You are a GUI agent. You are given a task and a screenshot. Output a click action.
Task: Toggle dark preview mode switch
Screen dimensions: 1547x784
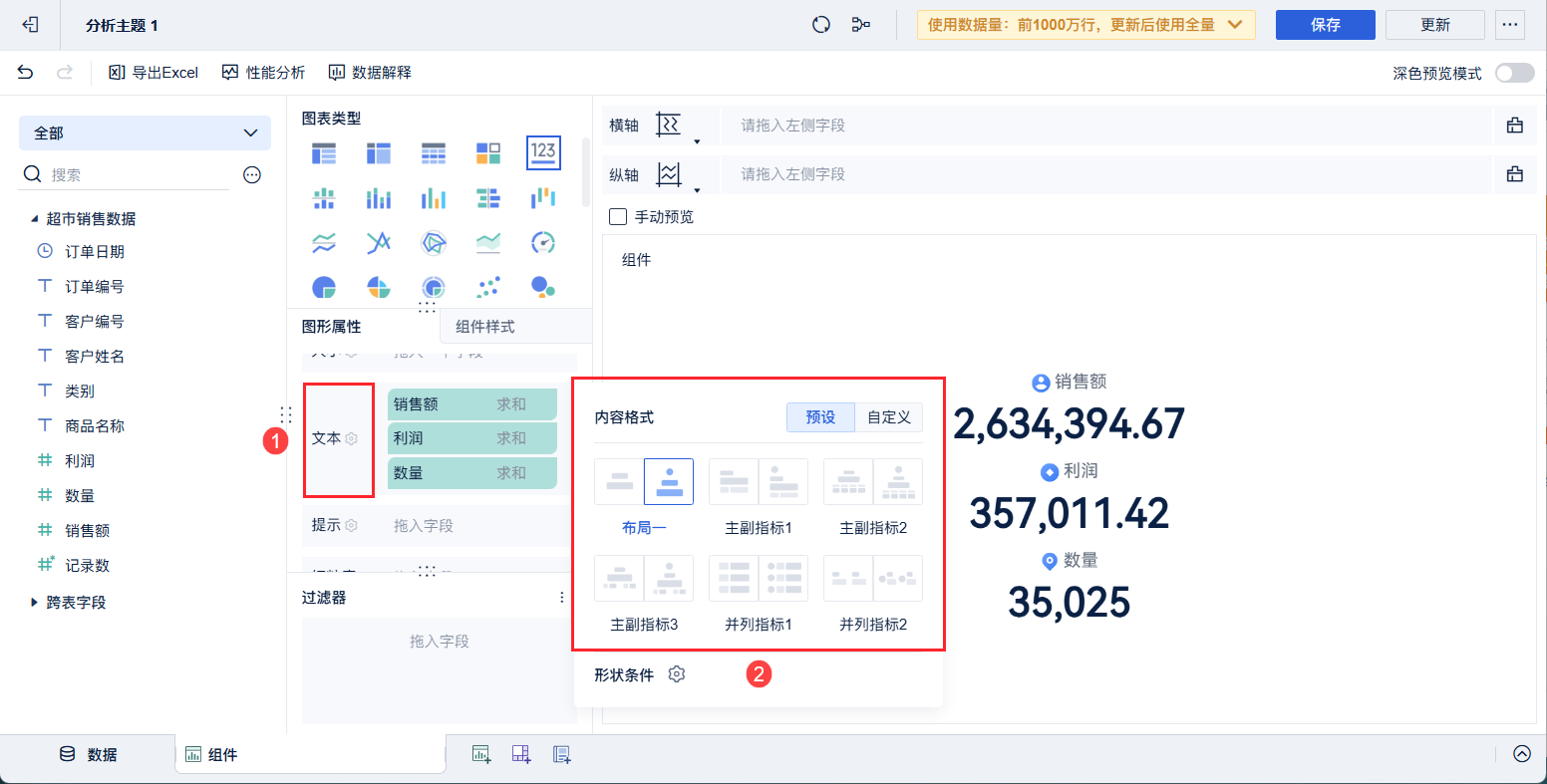[1515, 73]
